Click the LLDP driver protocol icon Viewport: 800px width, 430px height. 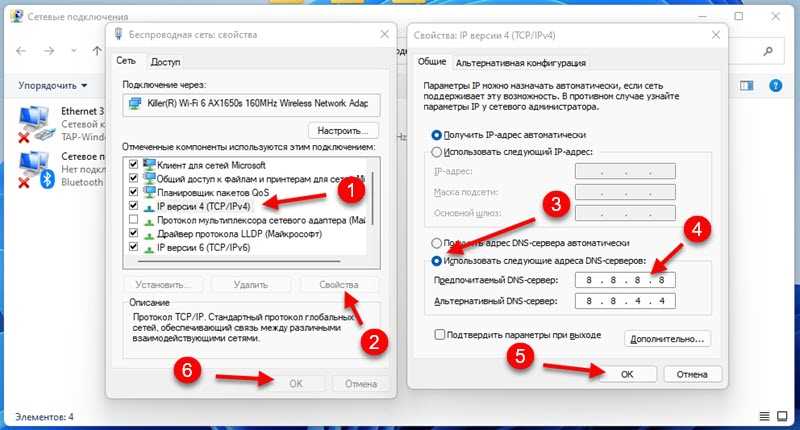coord(149,235)
